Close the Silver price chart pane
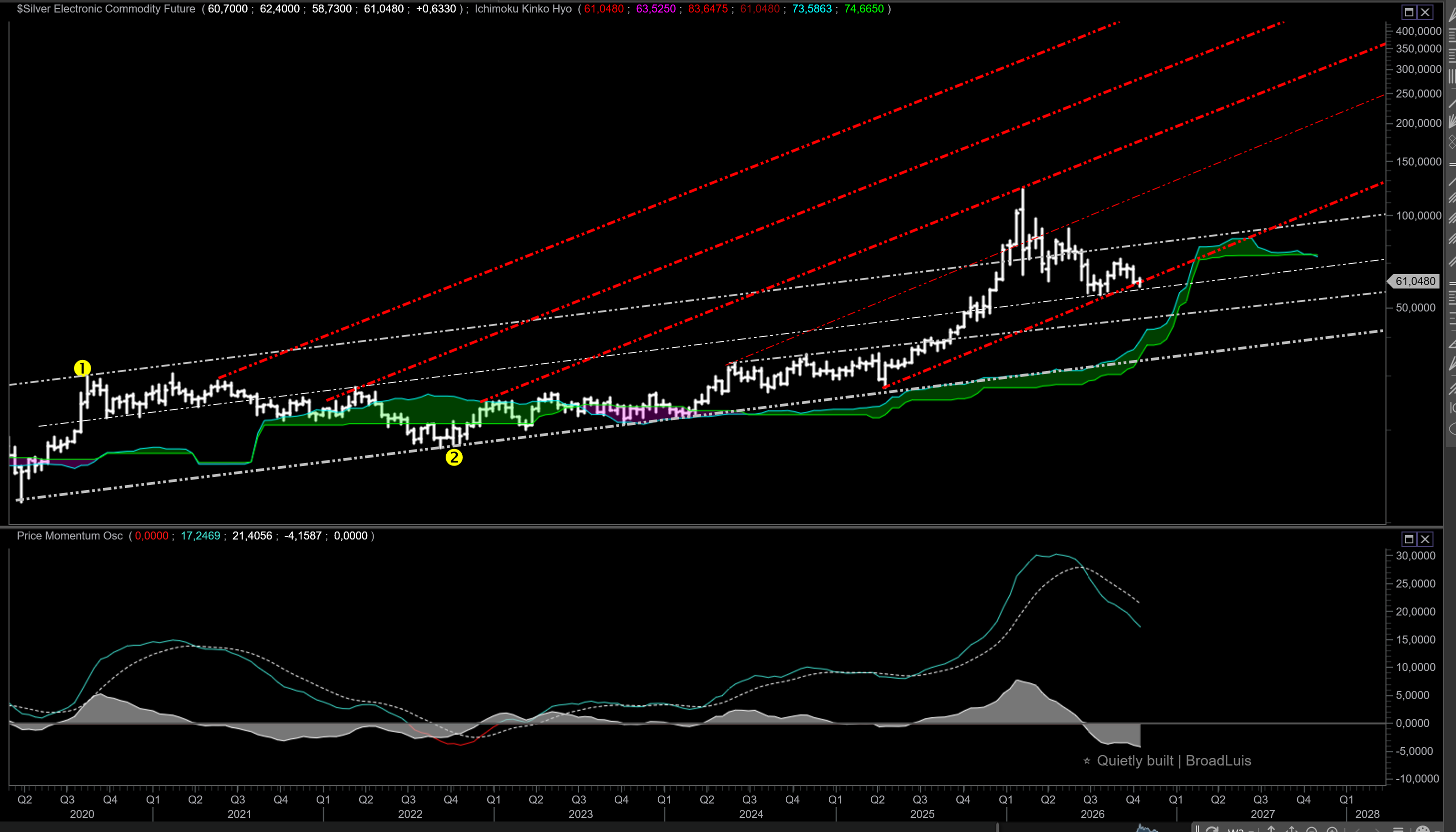Image resolution: width=1456 pixels, height=832 pixels. (1425, 12)
